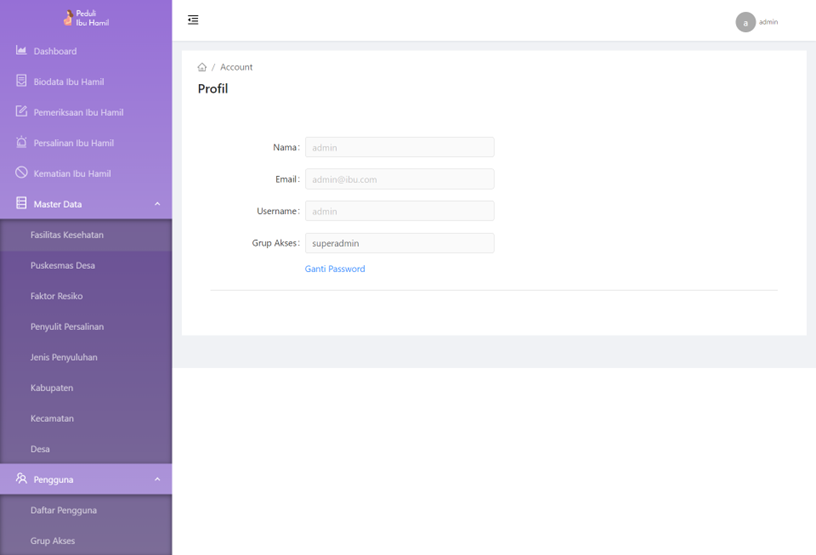
Task: Open Puskesmas Desa menu item
Action: point(63,266)
